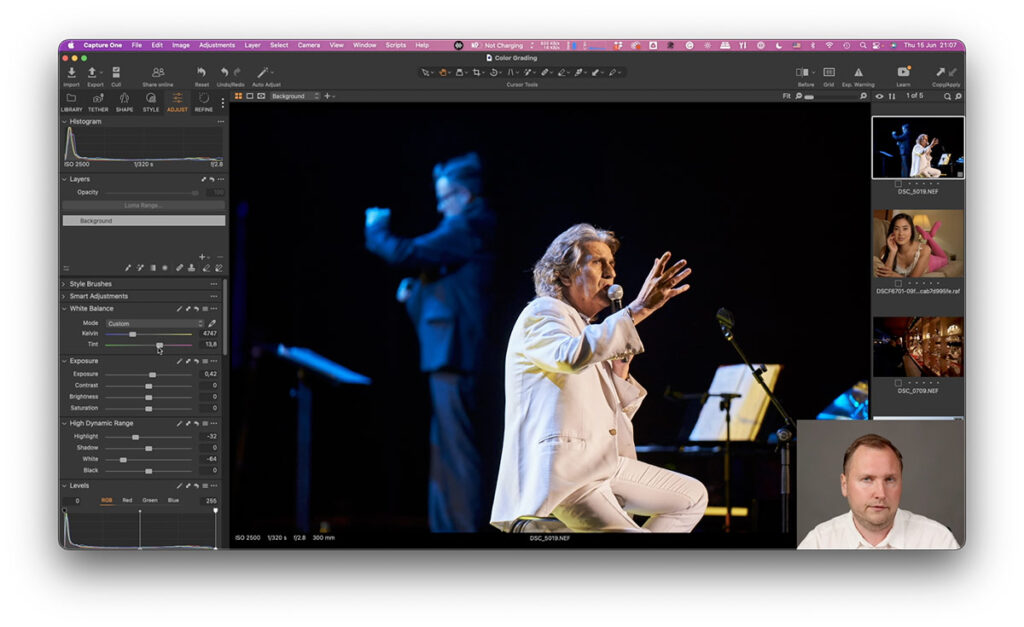Click the Reset adjustments icon
This screenshot has height=627, width=1024.
pos(202,72)
